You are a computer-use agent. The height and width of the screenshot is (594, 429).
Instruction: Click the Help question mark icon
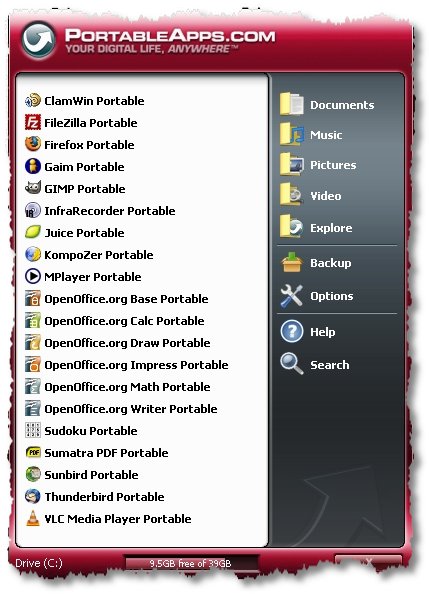[x=291, y=331]
